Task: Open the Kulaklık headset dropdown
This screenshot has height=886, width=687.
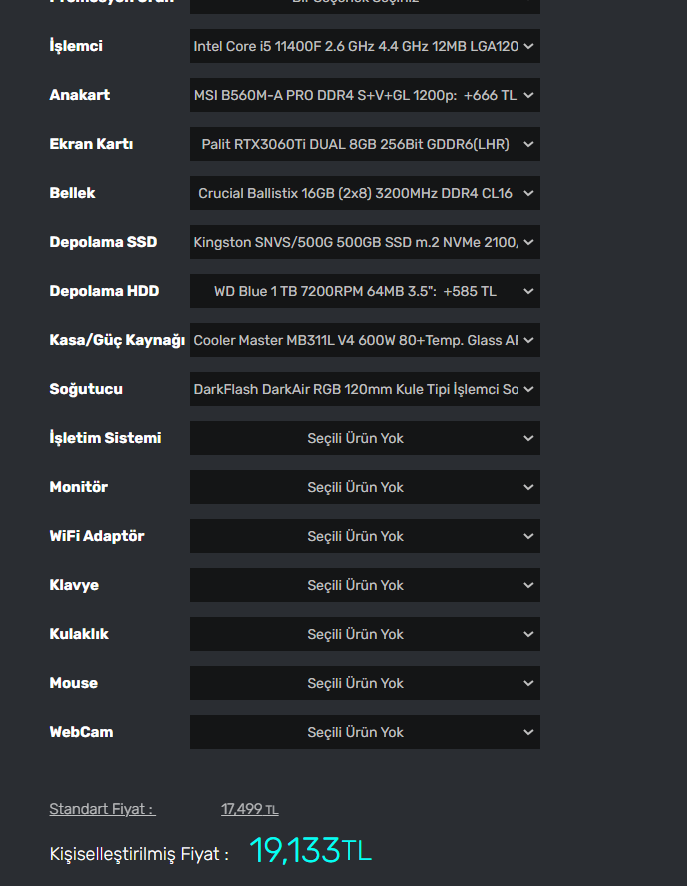Action: [x=364, y=634]
